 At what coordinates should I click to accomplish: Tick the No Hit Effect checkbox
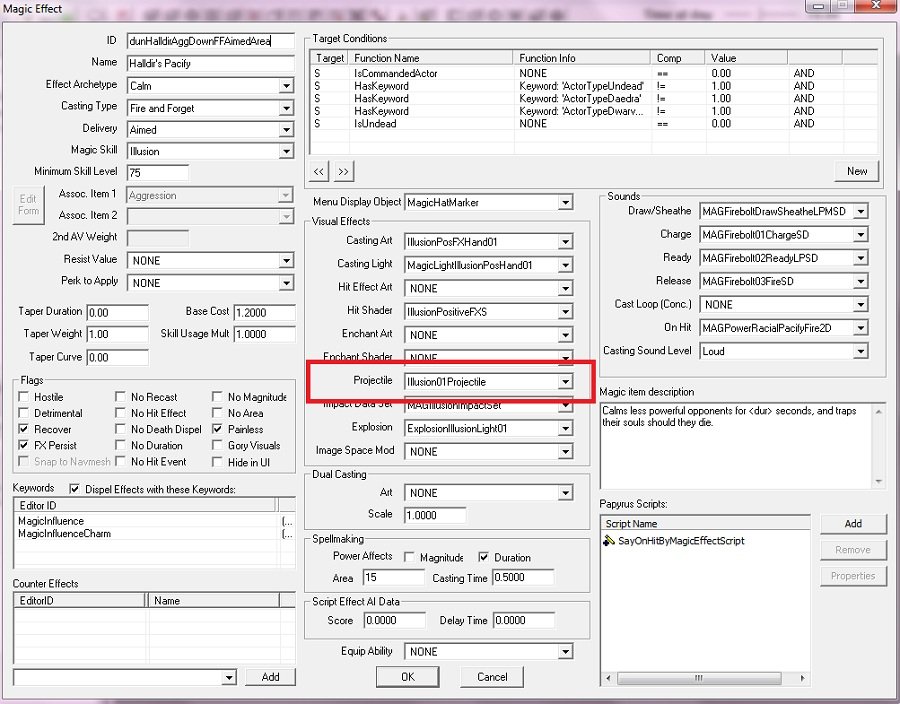pyautogui.click(x=121, y=413)
